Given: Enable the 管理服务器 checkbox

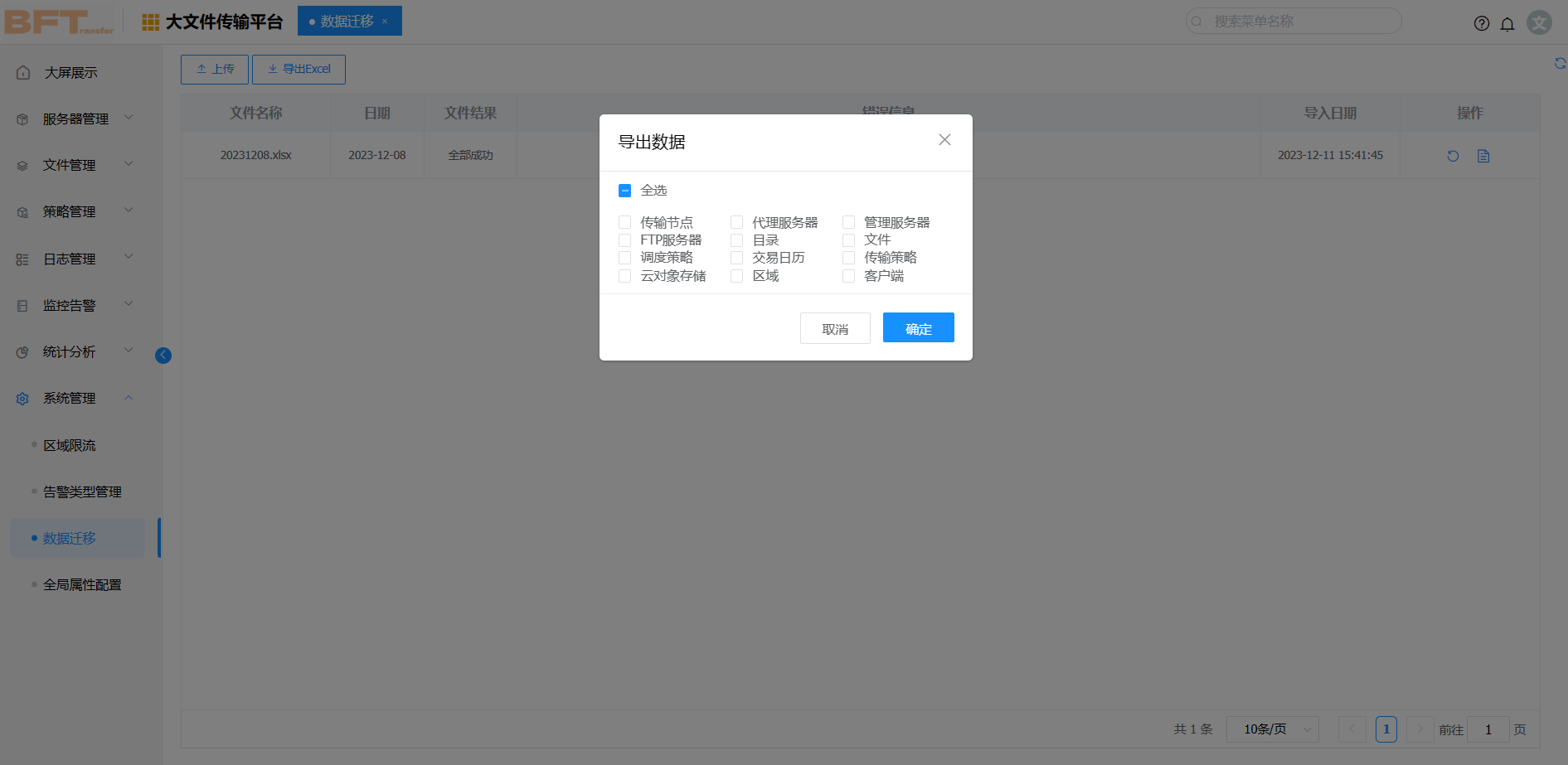Looking at the screenshot, I should [848, 222].
